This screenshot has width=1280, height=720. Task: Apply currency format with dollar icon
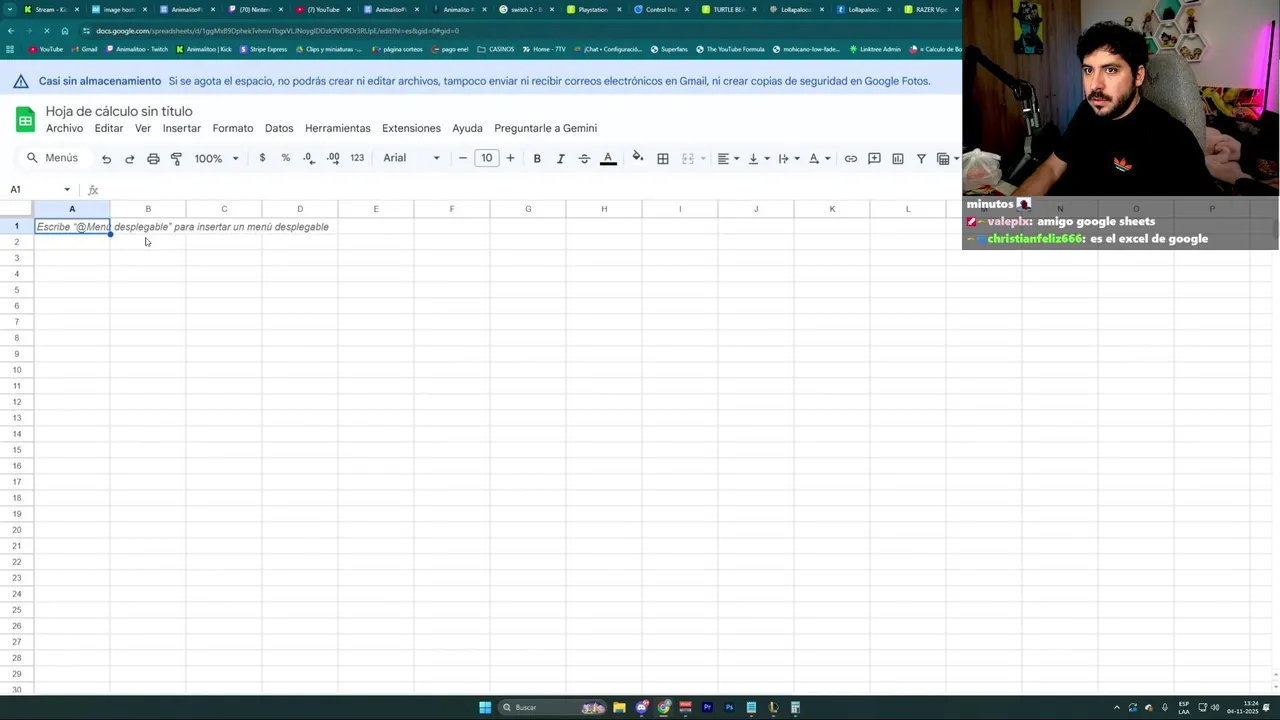[x=262, y=158]
